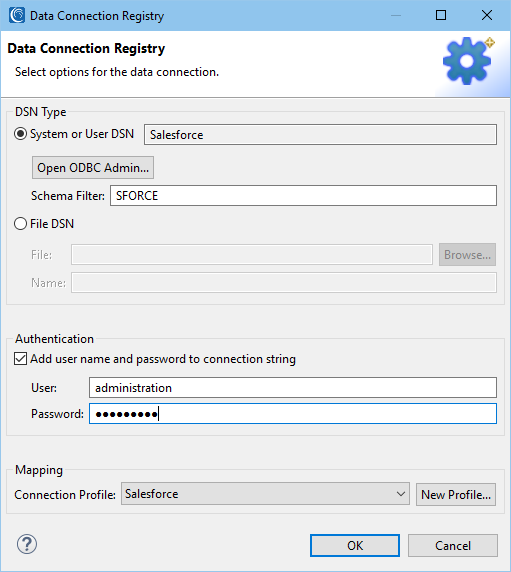
Task: Click the blue gear wizard icon
Action: tap(468, 61)
